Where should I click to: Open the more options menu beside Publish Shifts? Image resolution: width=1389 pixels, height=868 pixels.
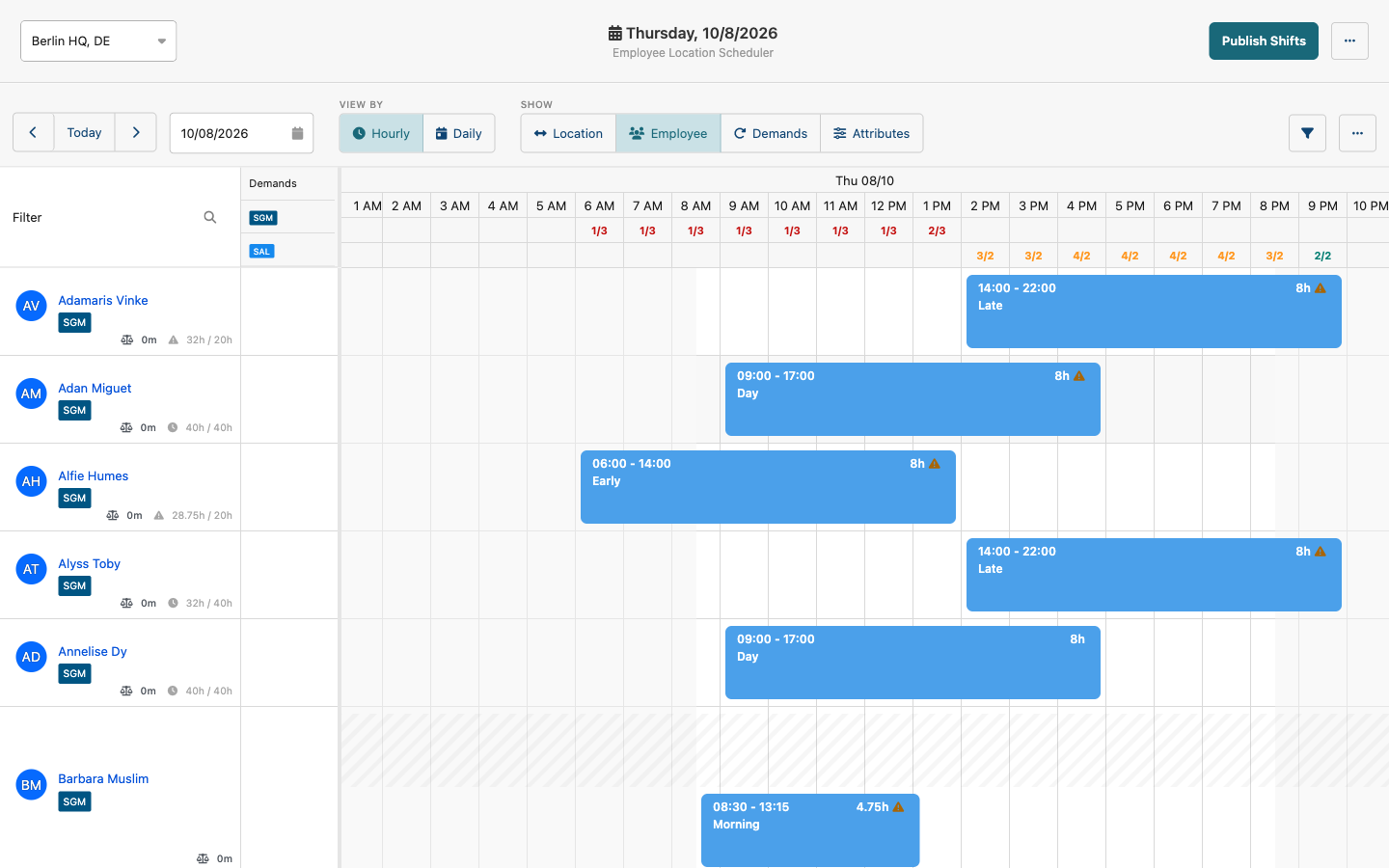click(x=1349, y=41)
